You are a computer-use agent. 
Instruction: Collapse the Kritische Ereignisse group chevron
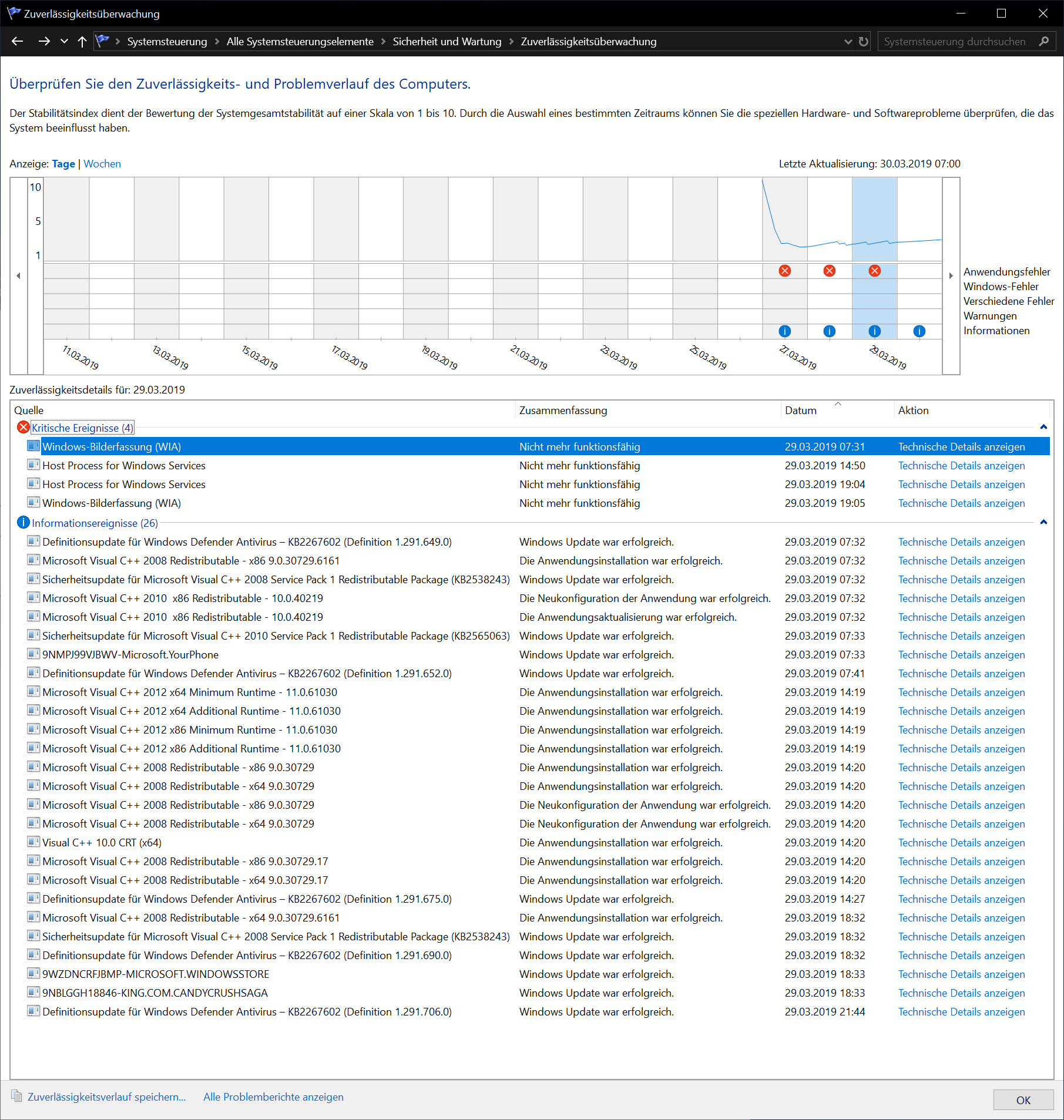(1043, 427)
